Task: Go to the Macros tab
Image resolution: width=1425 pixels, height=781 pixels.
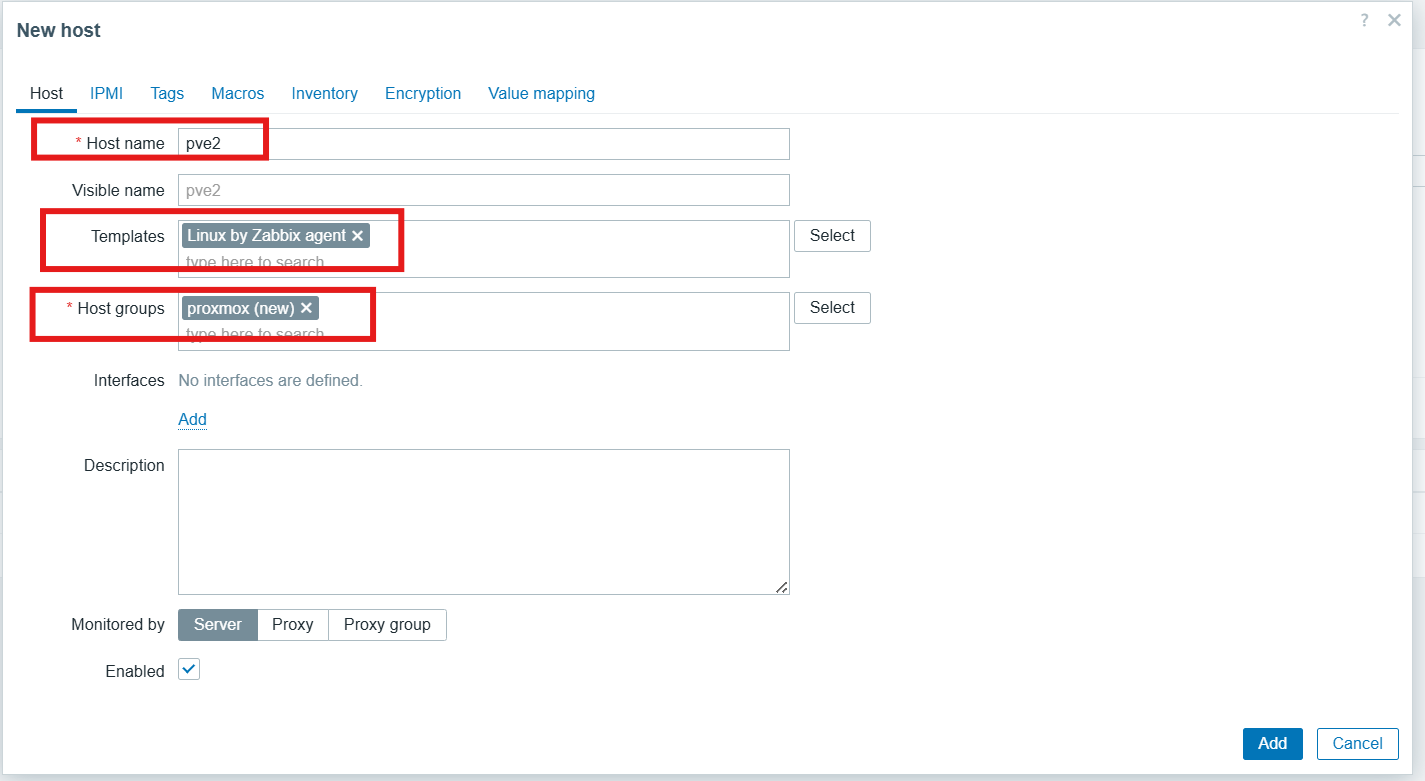Action: (x=238, y=93)
